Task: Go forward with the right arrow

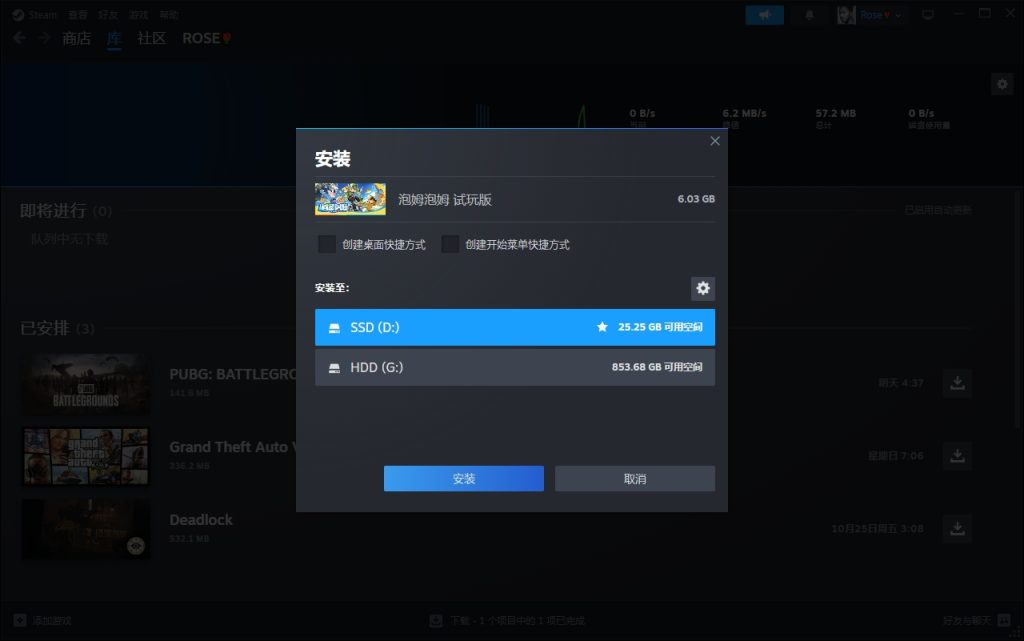Action: [44, 38]
